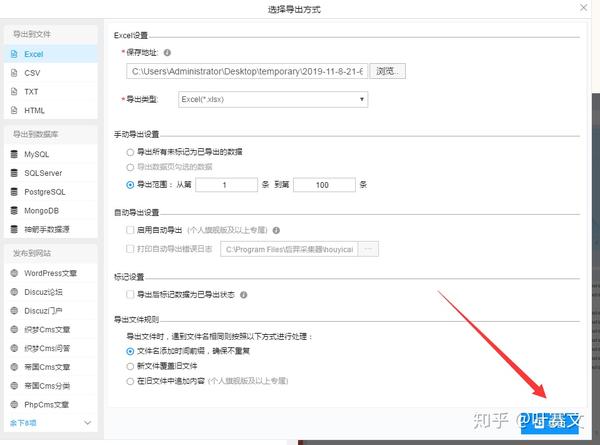Choose PostgreSQL label in sidebar
The height and width of the screenshot is (445, 600).
pyautogui.click(x=45, y=192)
